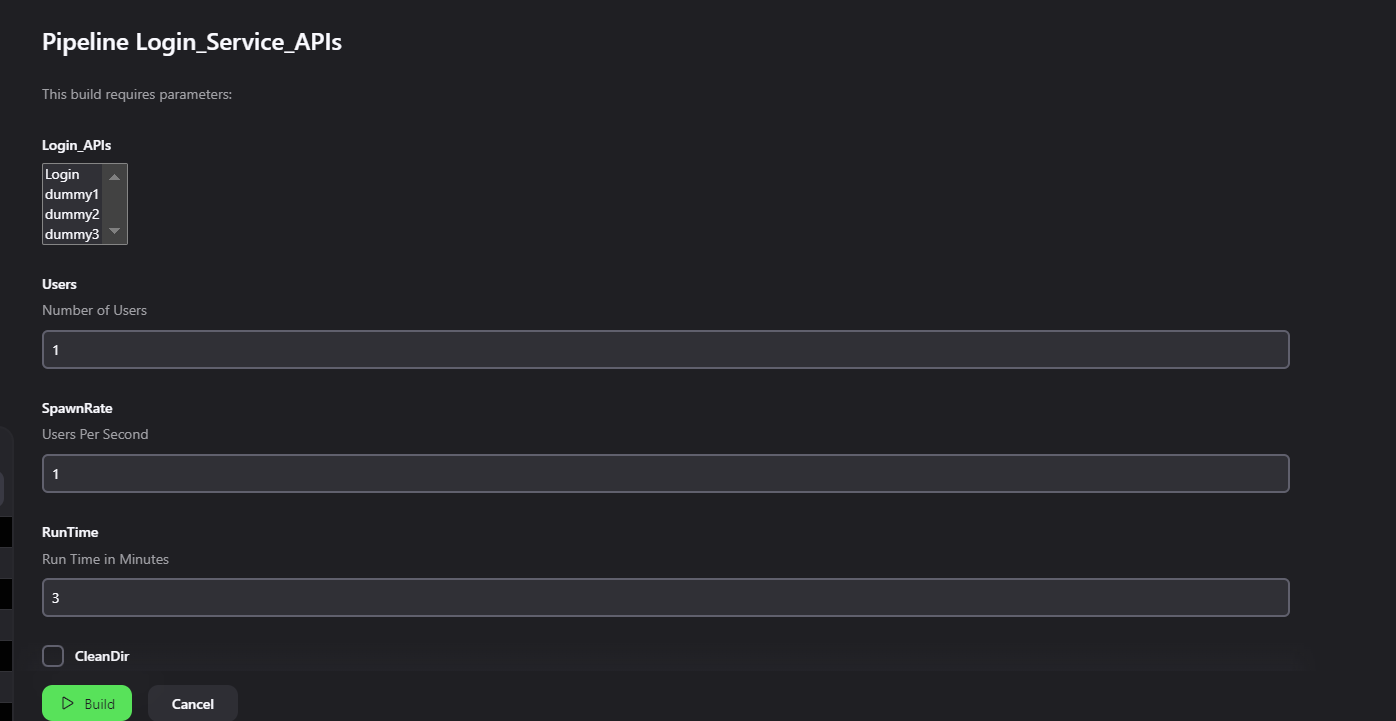The image size is (1396, 721).
Task: Focus the Number of Users field
Action: [x=665, y=350]
